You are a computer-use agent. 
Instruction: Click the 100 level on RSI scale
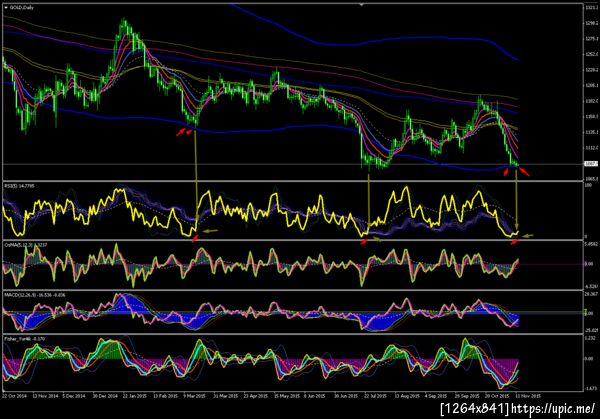[588, 185]
